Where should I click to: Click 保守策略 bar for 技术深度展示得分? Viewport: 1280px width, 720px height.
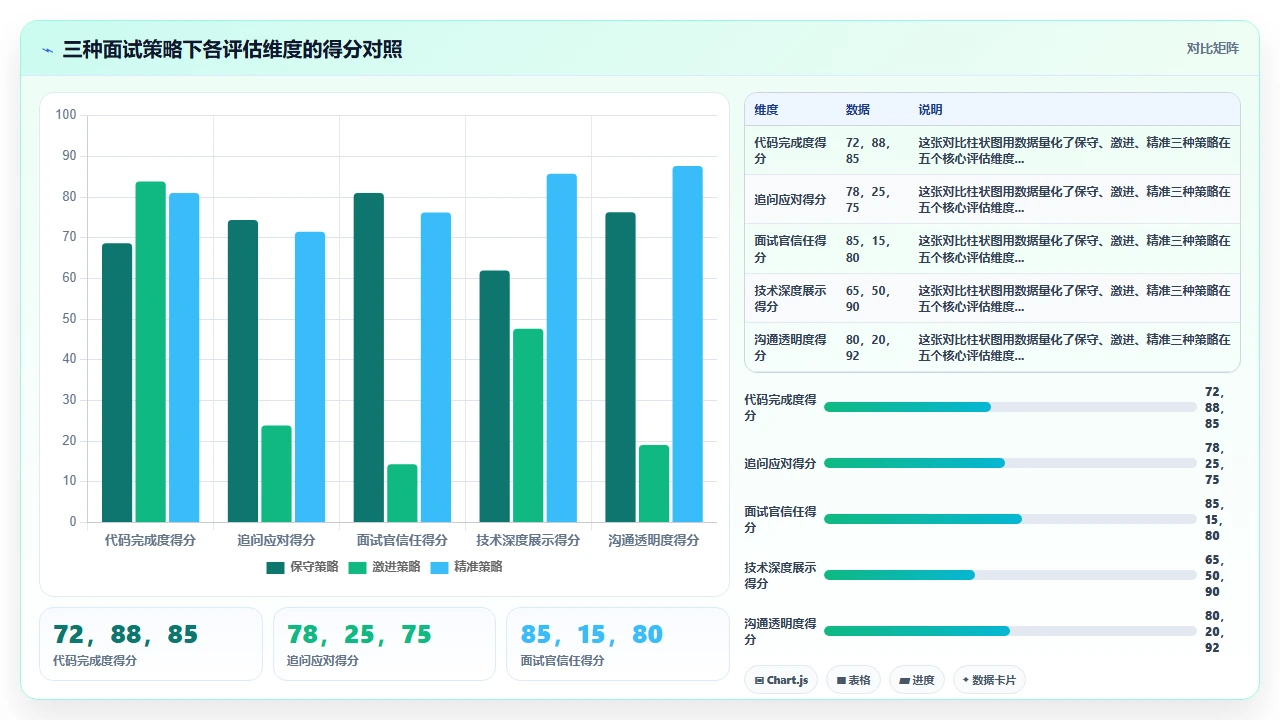pos(495,396)
